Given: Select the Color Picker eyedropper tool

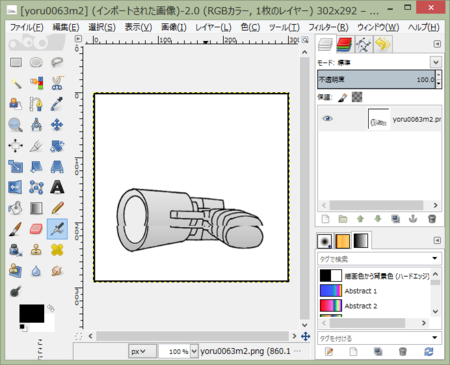Looking at the screenshot, I should coord(57,104).
